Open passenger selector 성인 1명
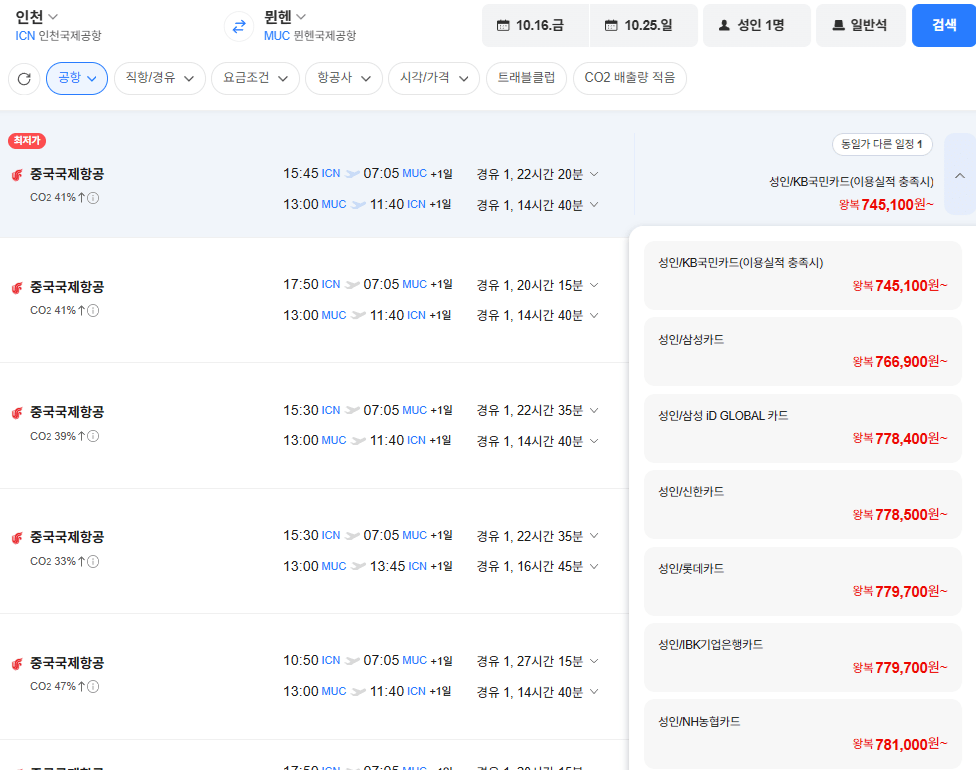 click(x=757, y=26)
